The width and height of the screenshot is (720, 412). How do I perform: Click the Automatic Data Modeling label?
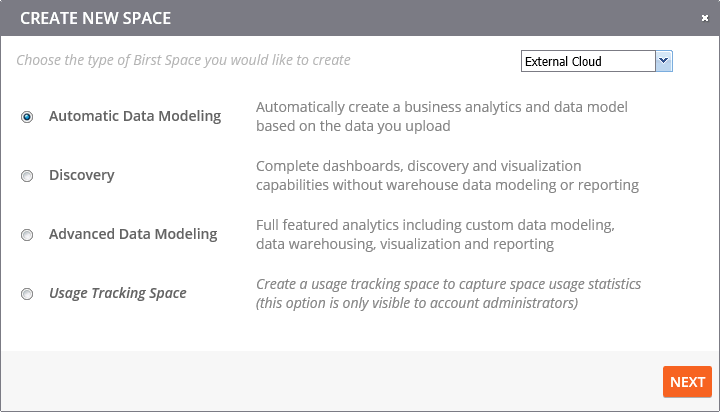coord(135,116)
